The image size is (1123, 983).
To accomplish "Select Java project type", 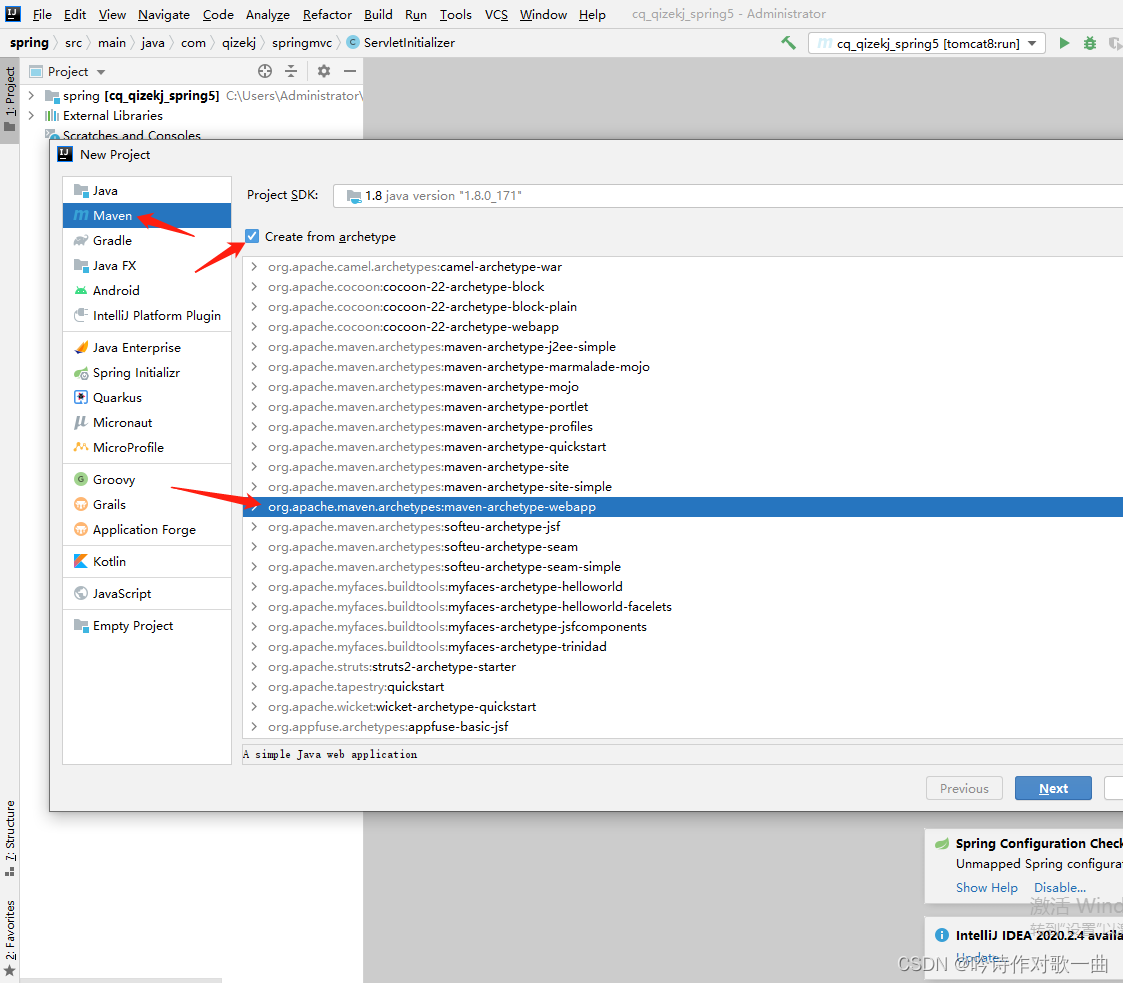I will 147,191.
